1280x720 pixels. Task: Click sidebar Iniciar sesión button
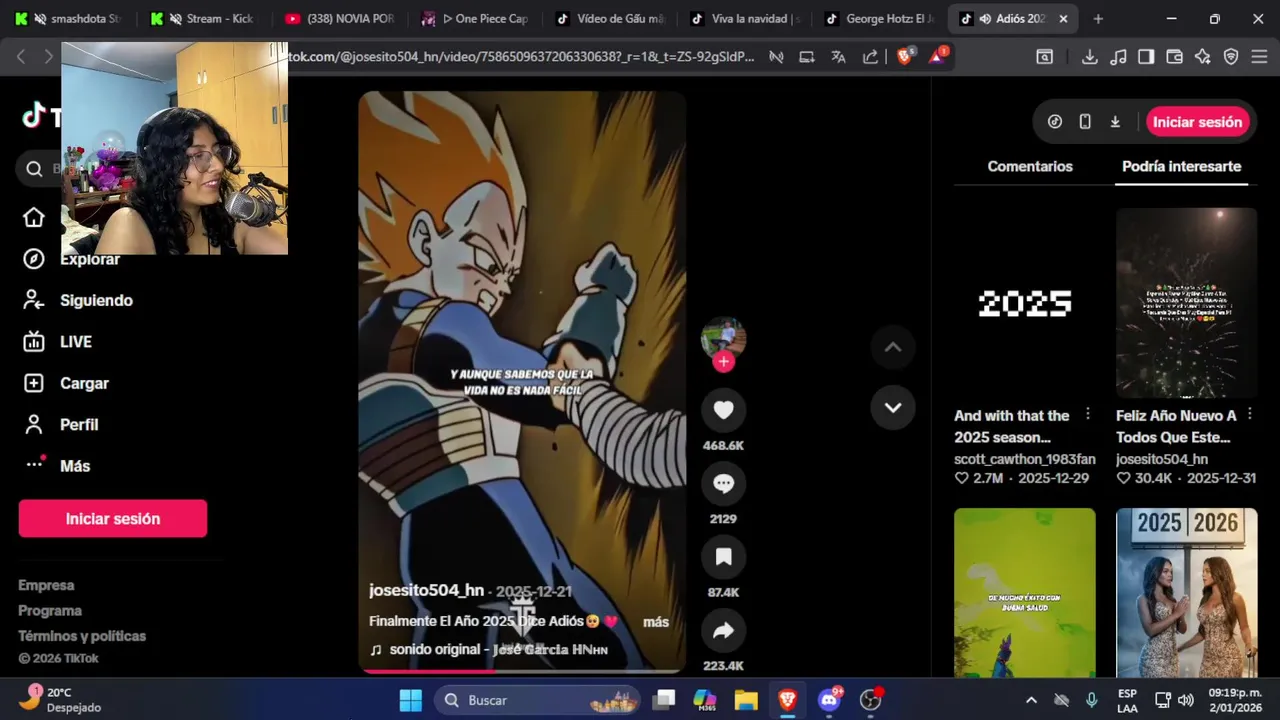[113, 519]
